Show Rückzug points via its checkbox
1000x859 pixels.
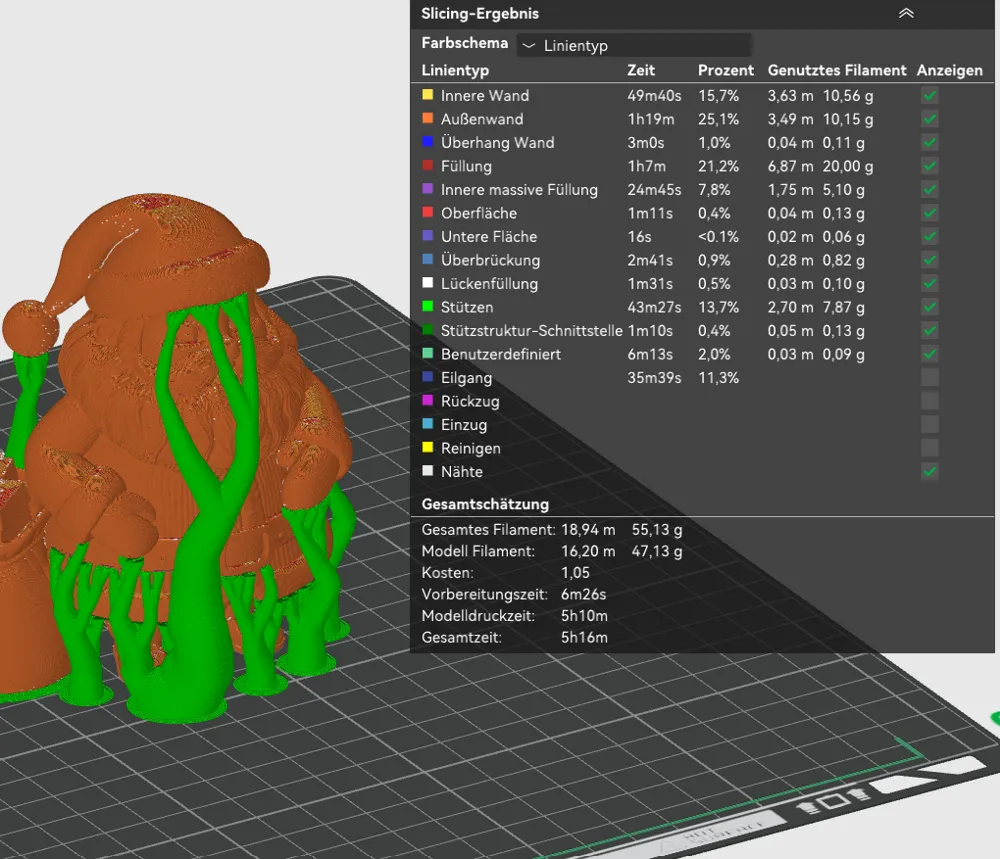pos(930,401)
